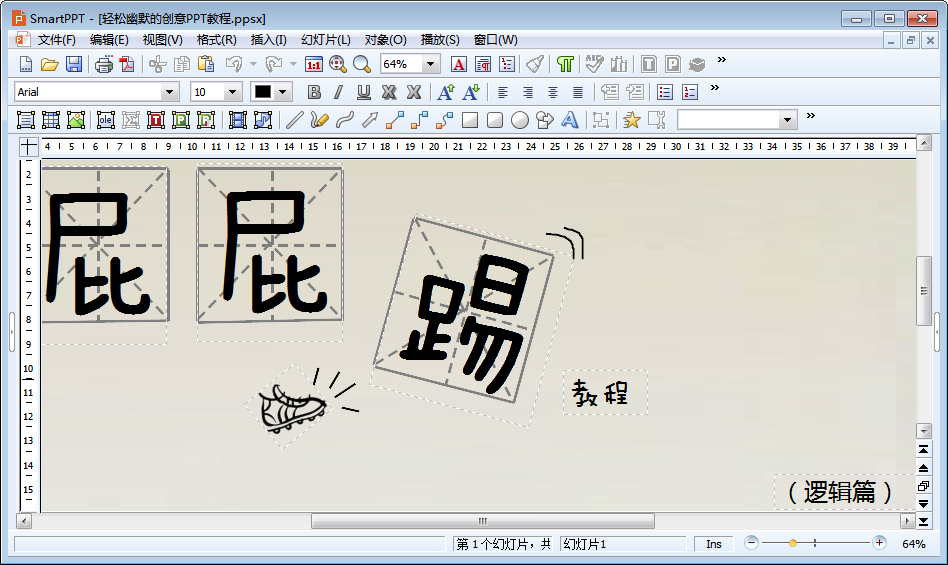Open the 幻灯片(L) menu

(326, 40)
